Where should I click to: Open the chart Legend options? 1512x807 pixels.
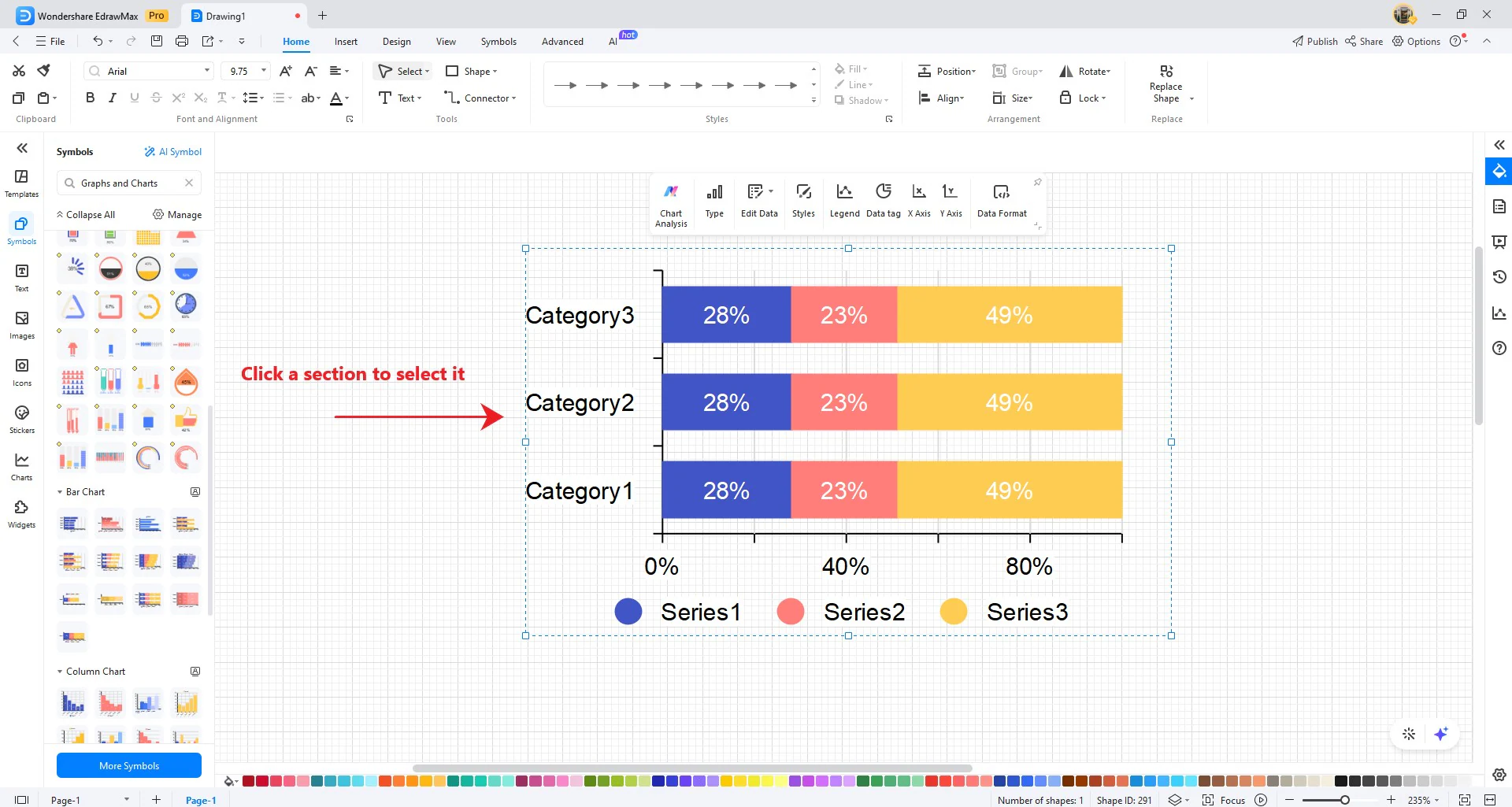[x=844, y=201]
